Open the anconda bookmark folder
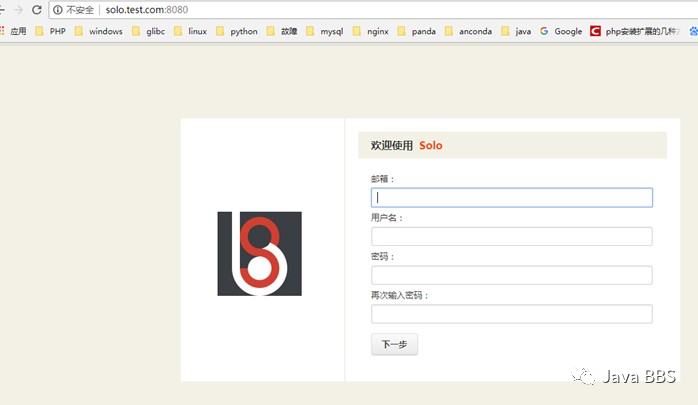This screenshot has height=405, width=698. coord(468,31)
